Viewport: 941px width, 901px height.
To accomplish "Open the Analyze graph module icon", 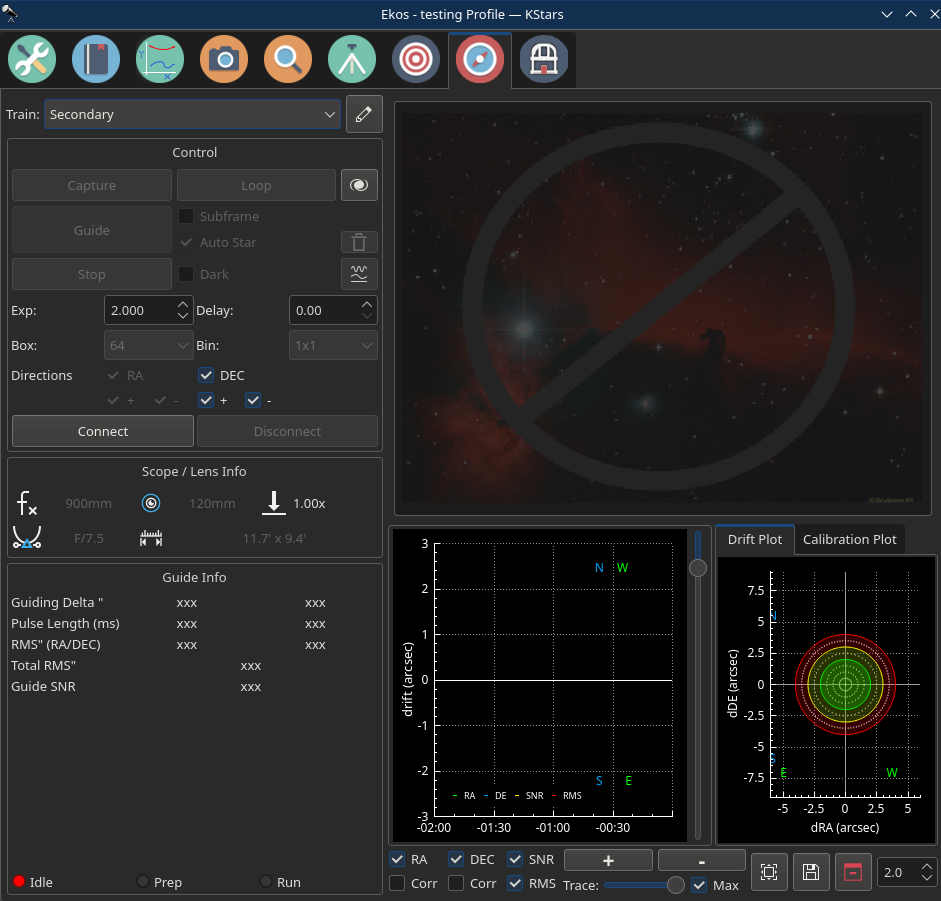I will click(x=160, y=59).
